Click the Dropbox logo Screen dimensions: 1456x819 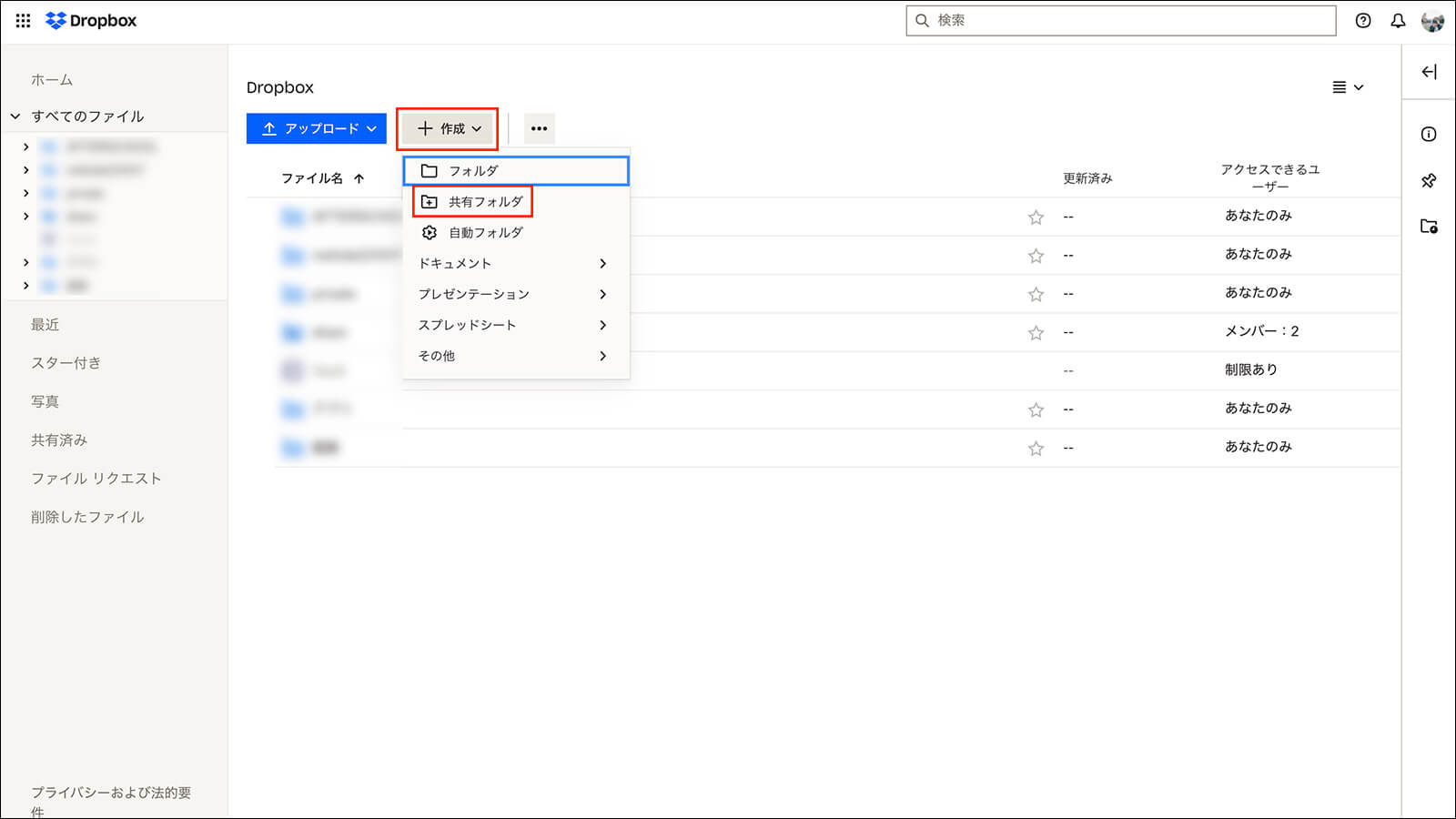click(x=91, y=20)
